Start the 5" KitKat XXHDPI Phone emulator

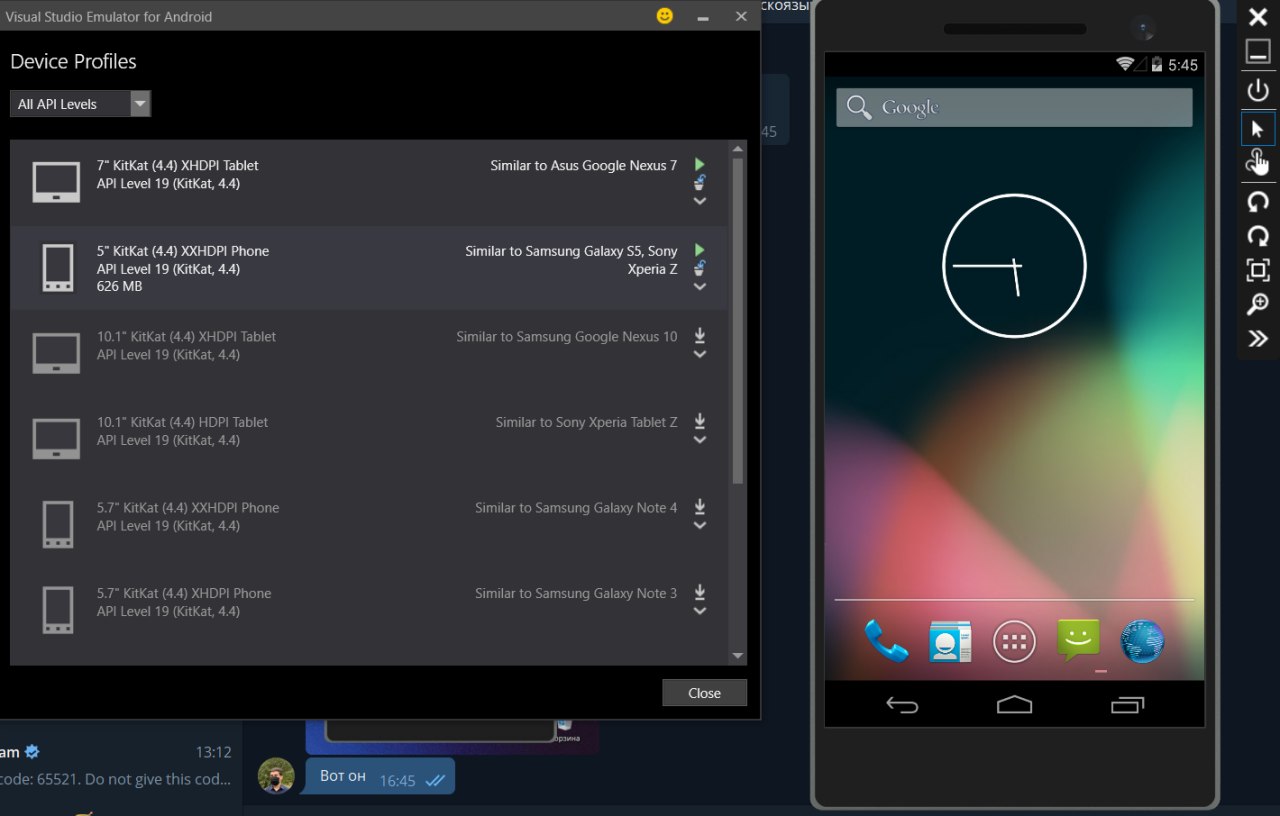click(x=700, y=249)
